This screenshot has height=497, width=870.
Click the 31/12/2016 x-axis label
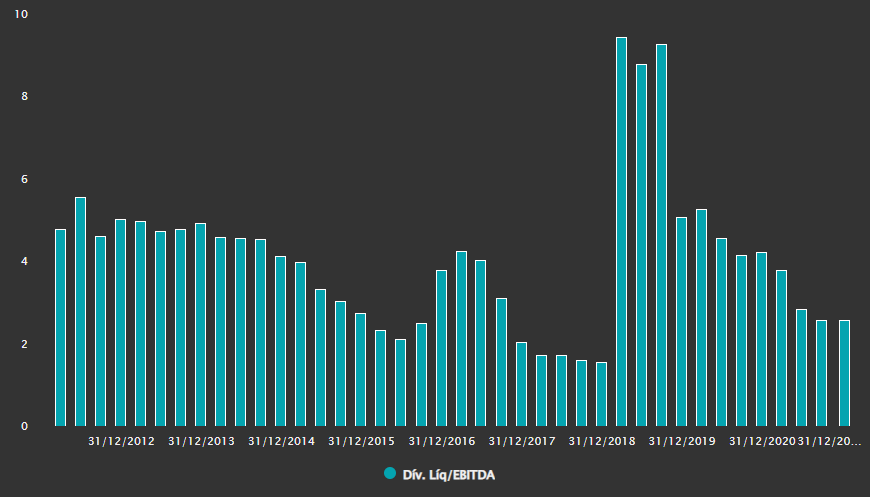point(442,442)
